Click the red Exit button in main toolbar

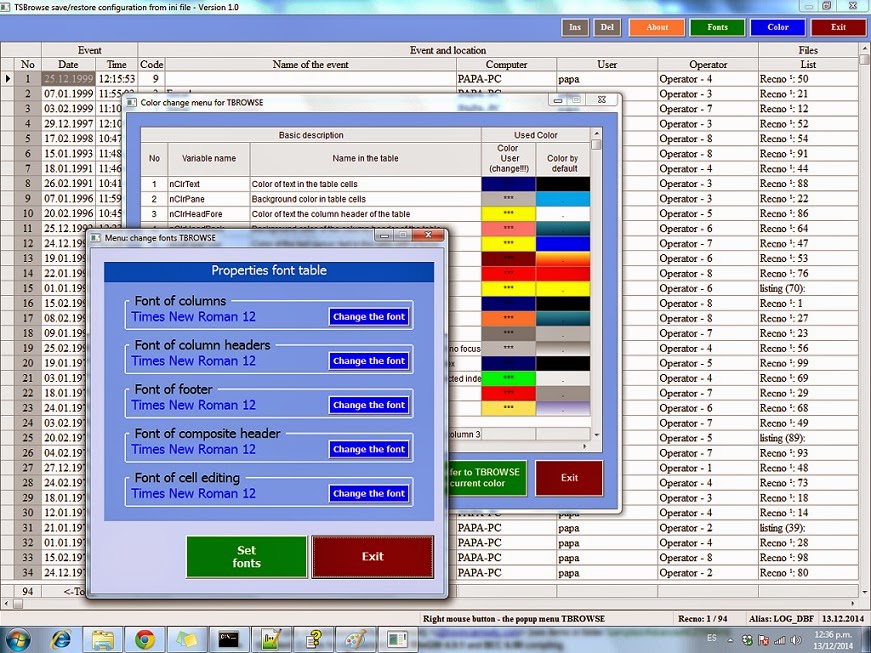[x=838, y=27]
